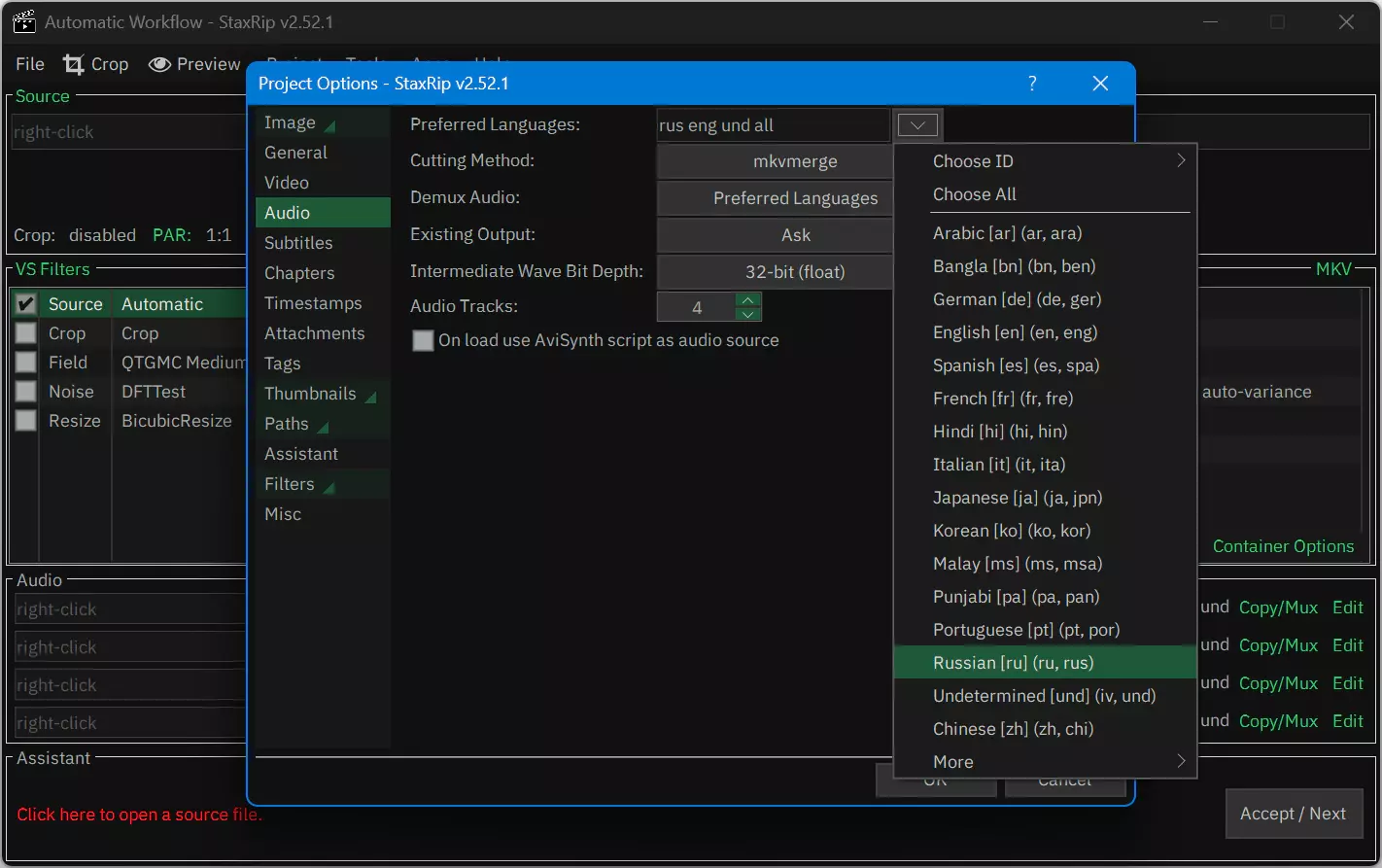
Task: Open the Subtitles options page
Action: (x=298, y=243)
